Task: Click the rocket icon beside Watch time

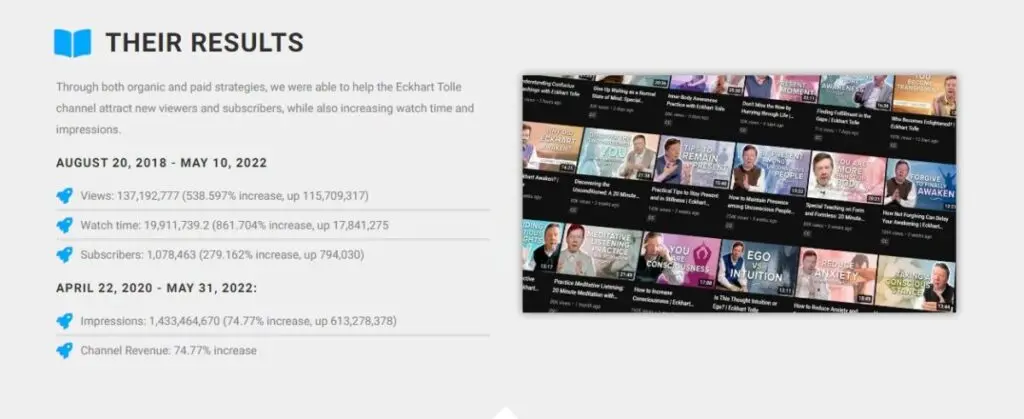Action: pos(64,226)
